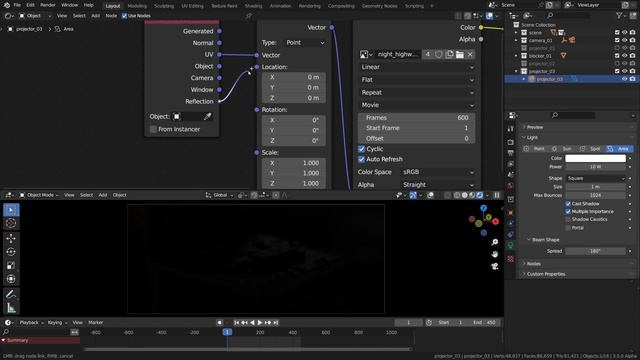
Task: Exclude camera_01 collection via its checkbox
Action: [x=617, y=40]
